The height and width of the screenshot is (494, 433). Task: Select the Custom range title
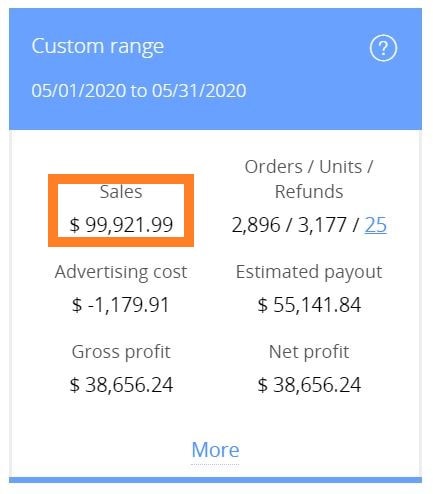pyautogui.click(x=98, y=46)
